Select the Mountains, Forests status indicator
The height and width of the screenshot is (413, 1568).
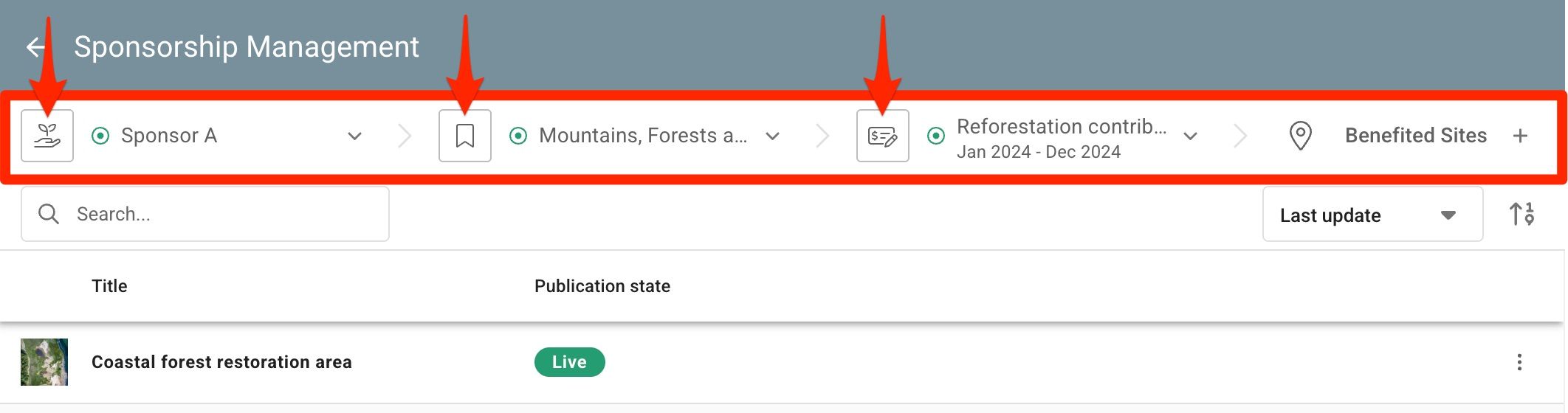[x=518, y=136]
